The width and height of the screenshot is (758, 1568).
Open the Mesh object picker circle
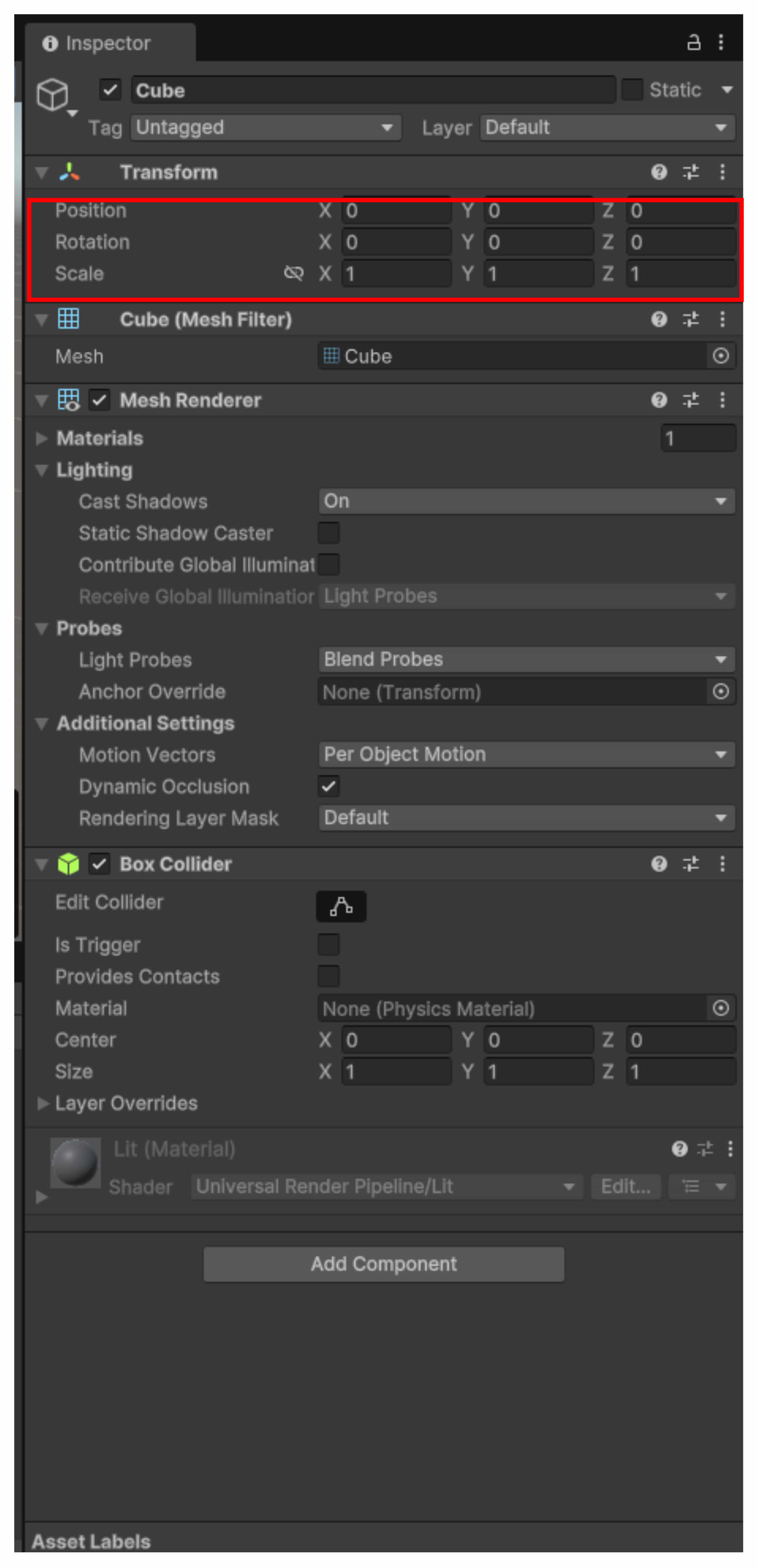coord(720,356)
